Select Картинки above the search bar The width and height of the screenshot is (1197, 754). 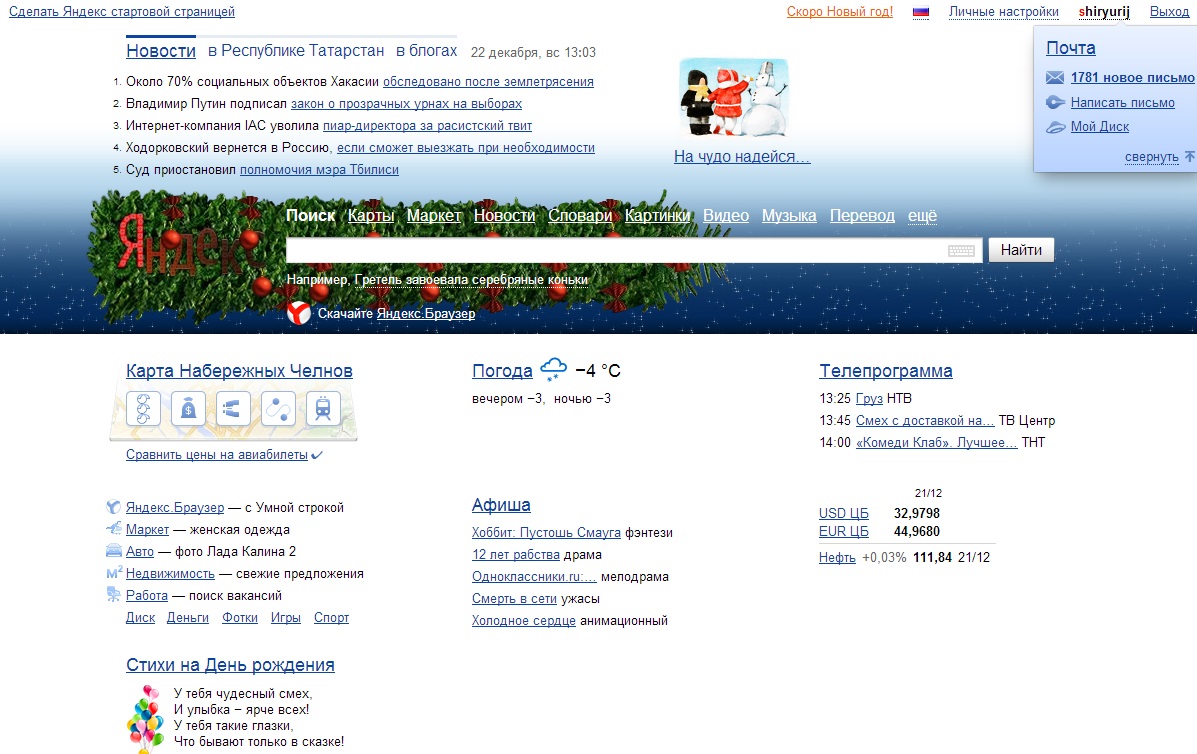pyautogui.click(x=657, y=216)
